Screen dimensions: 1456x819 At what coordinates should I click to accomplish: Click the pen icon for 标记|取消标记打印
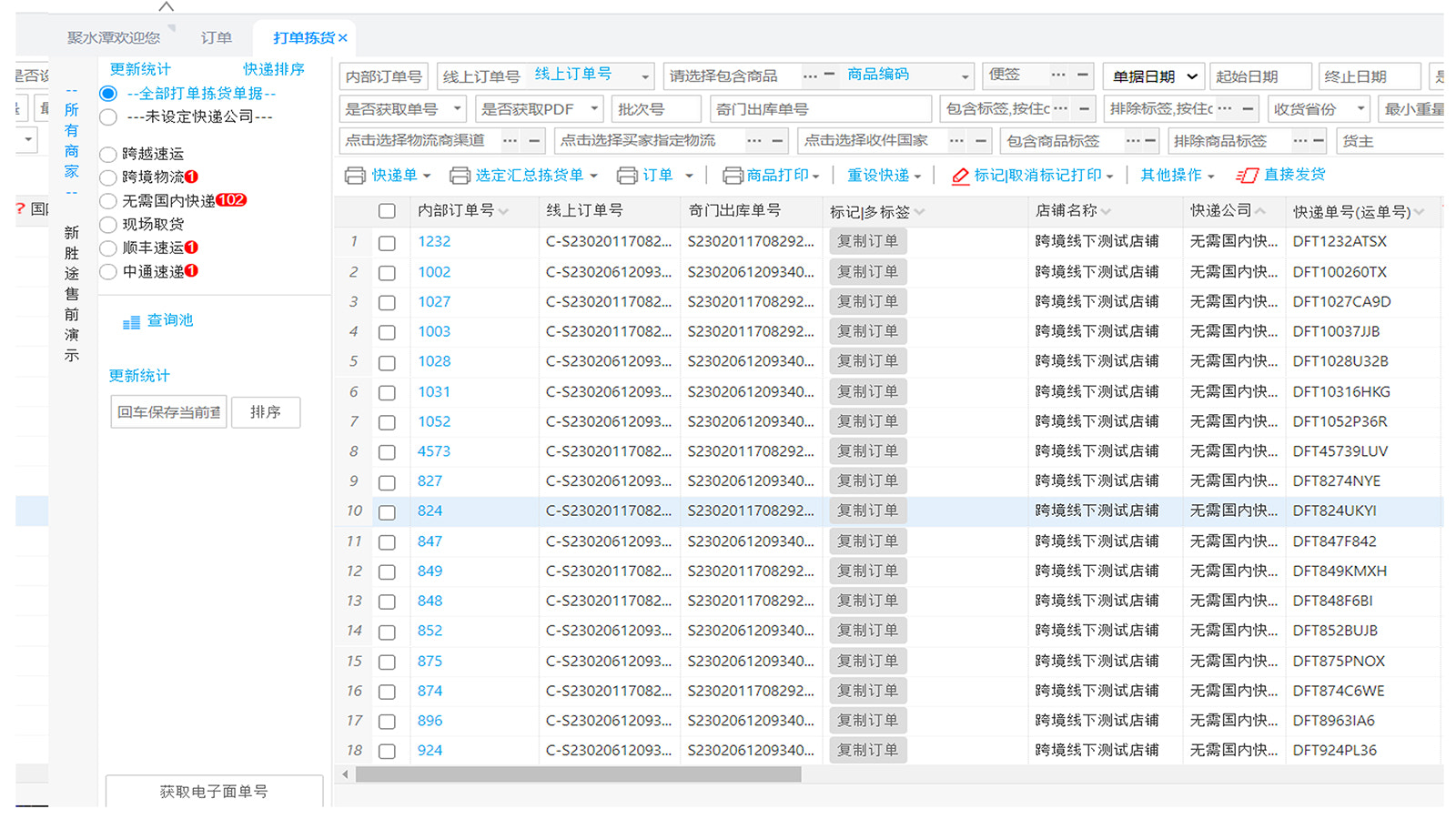(x=960, y=176)
